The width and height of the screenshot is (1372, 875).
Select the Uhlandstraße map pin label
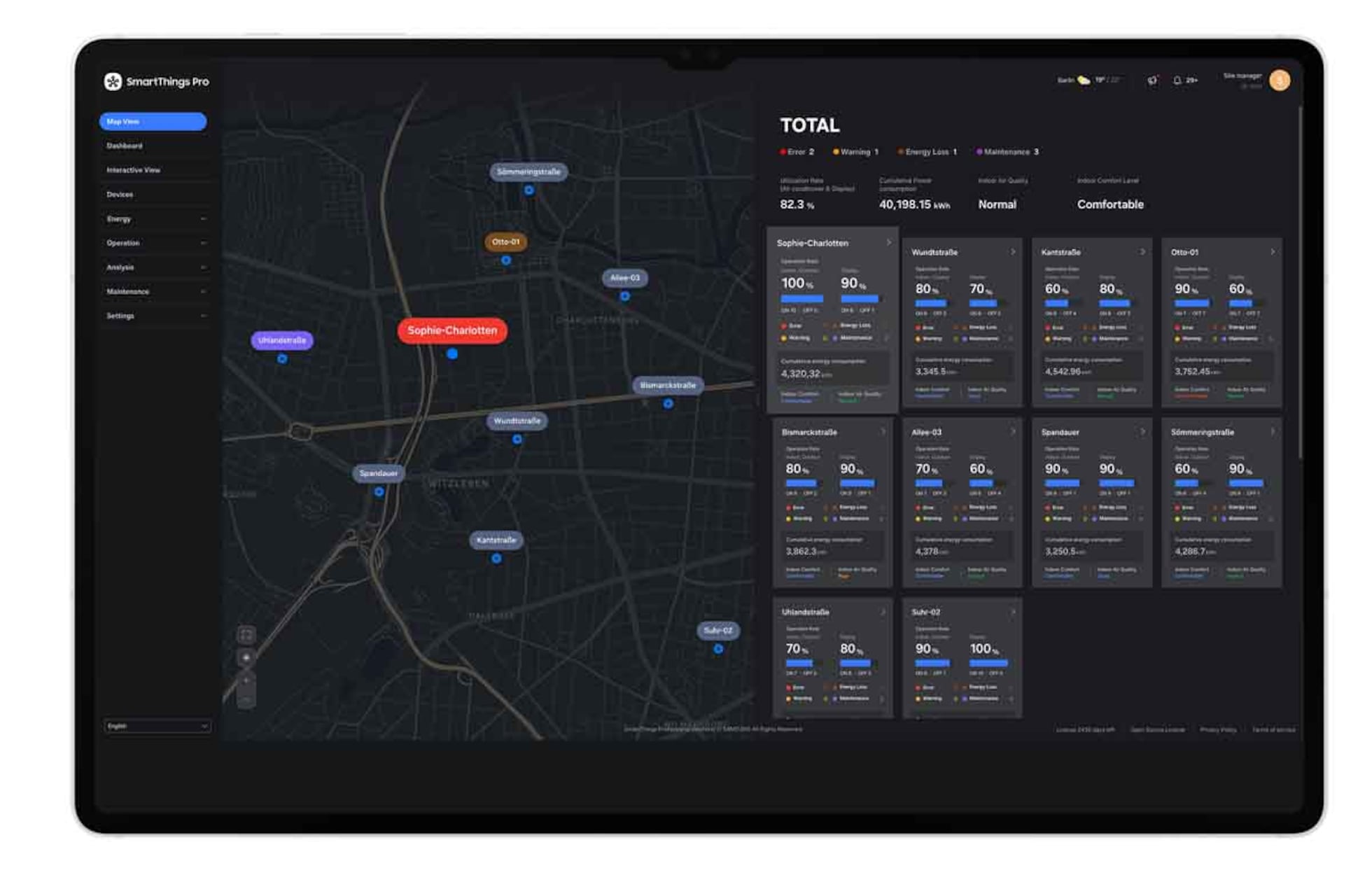[x=282, y=340]
